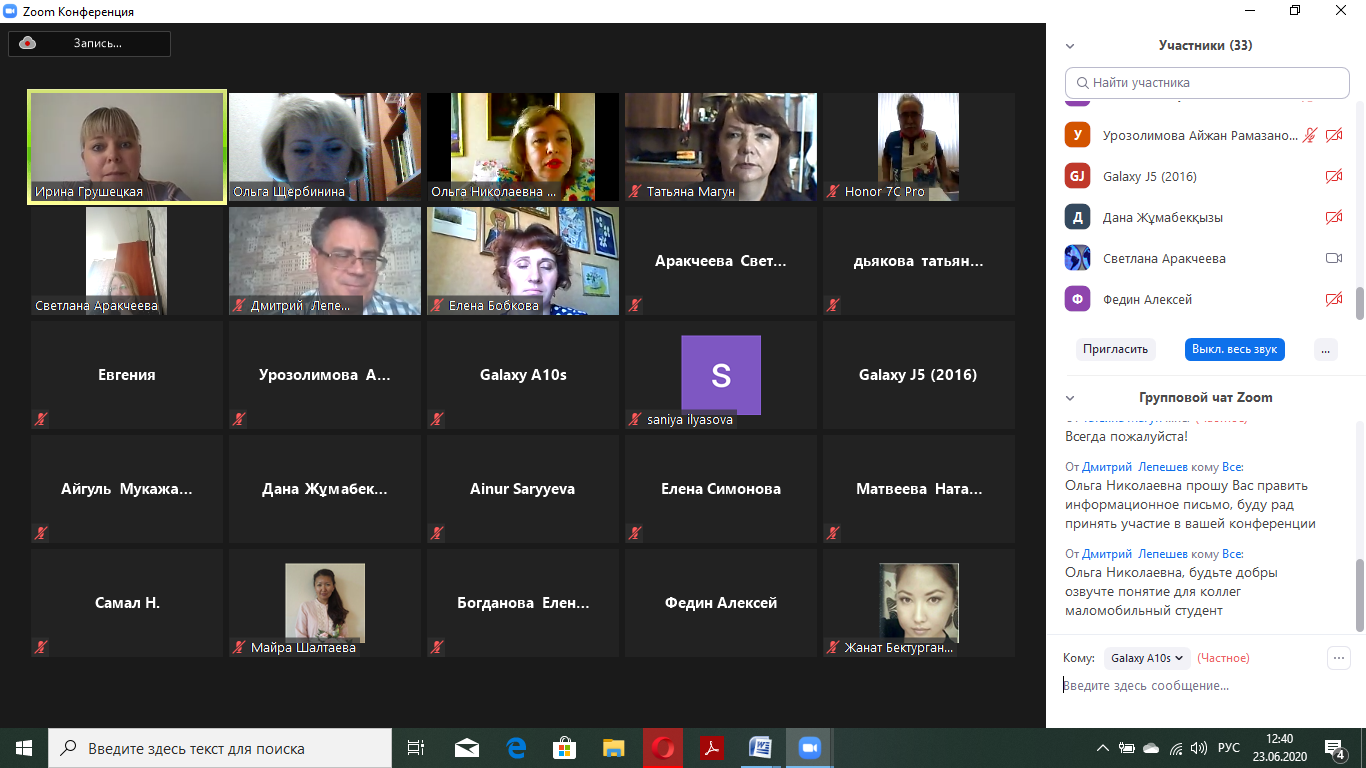The height and width of the screenshot is (768, 1366).
Task: Select the Жанат Бектурган video tile
Action: (919, 603)
